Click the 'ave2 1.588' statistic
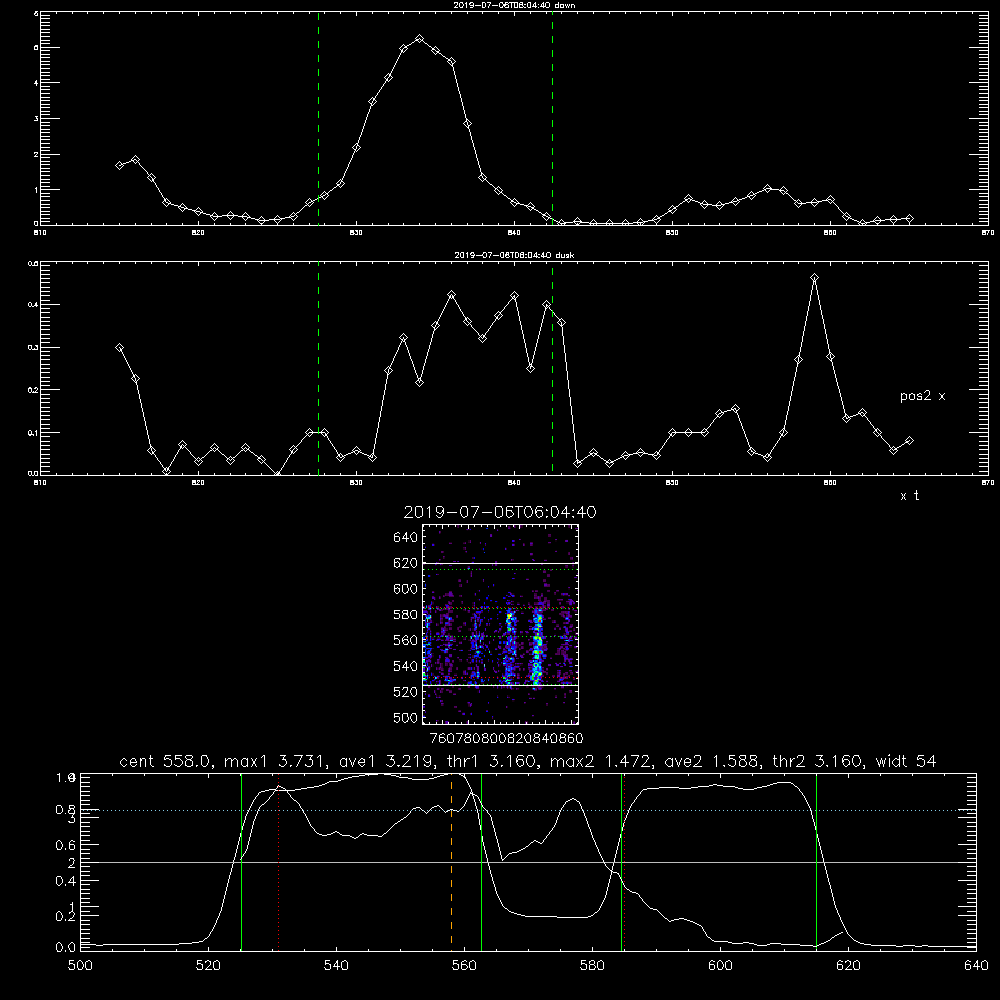 tap(712, 761)
